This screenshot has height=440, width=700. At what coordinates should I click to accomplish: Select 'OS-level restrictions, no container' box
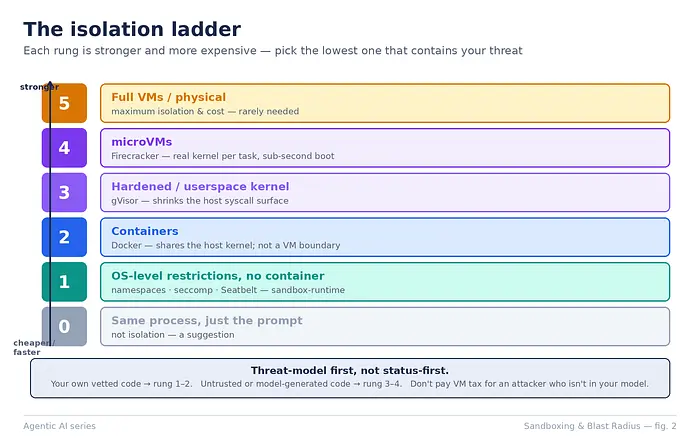pos(385,282)
